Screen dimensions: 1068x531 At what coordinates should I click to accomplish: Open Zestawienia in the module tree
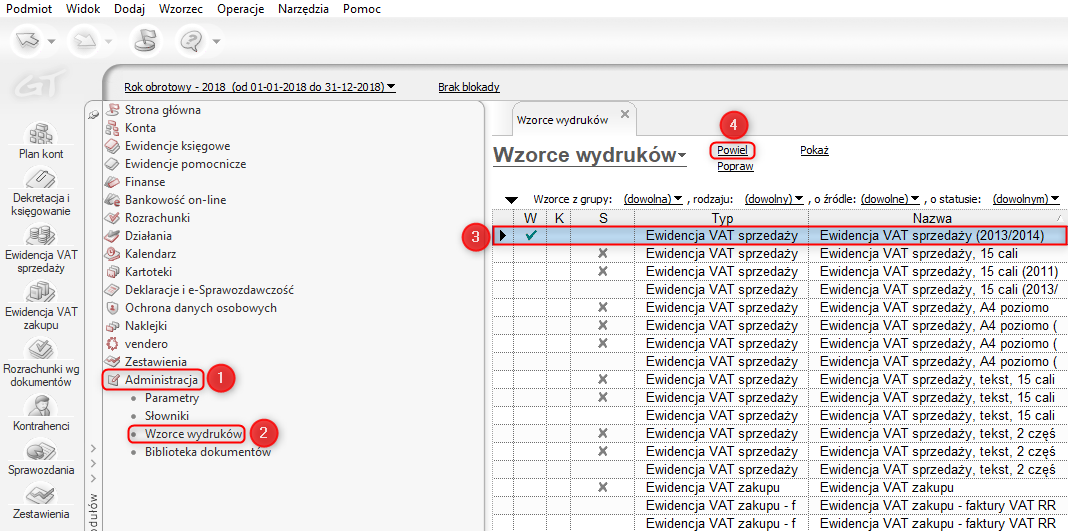[155, 361]
